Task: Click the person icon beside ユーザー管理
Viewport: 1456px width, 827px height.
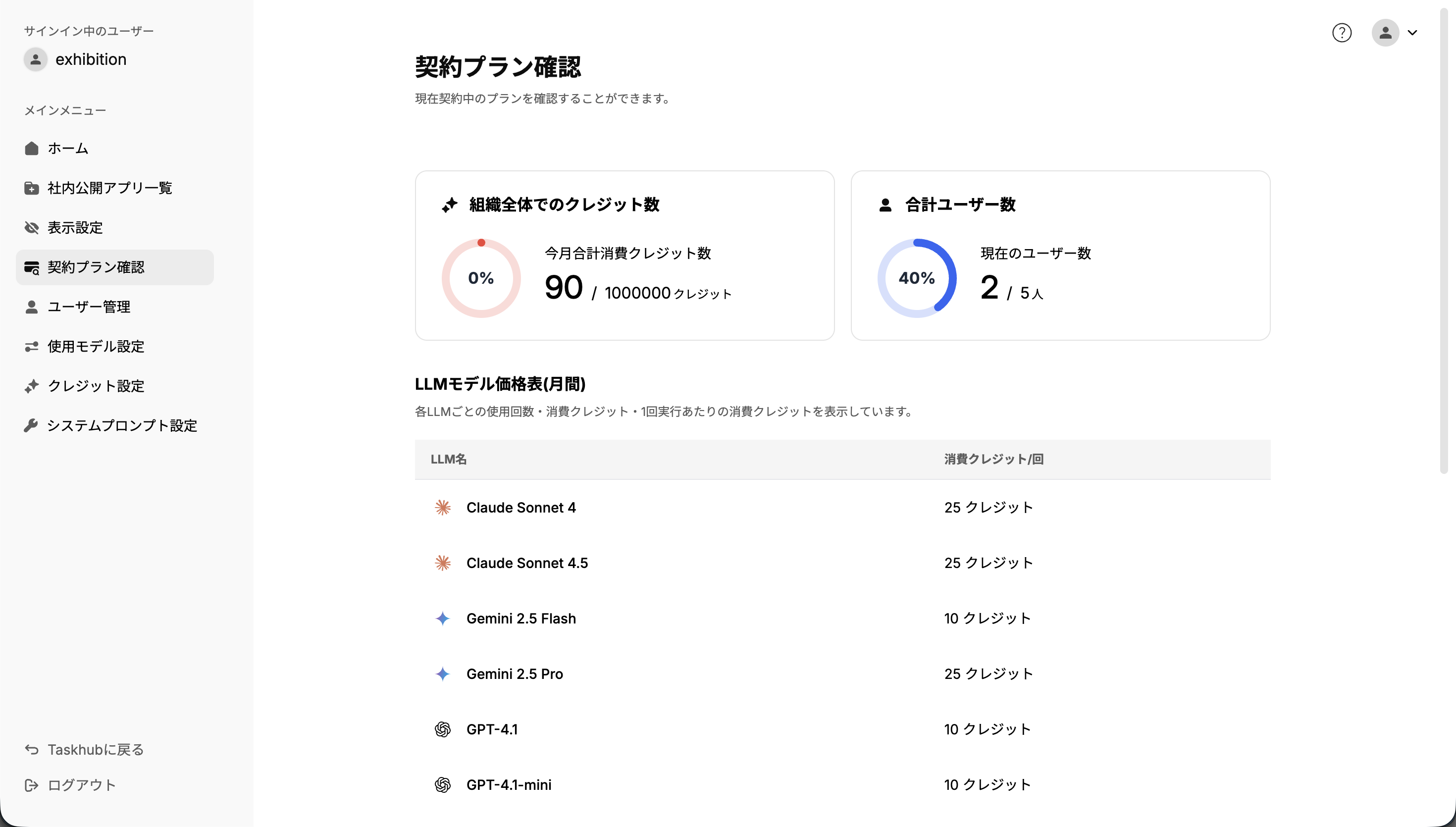Action: pyautogui.click(x=32, y=307)
